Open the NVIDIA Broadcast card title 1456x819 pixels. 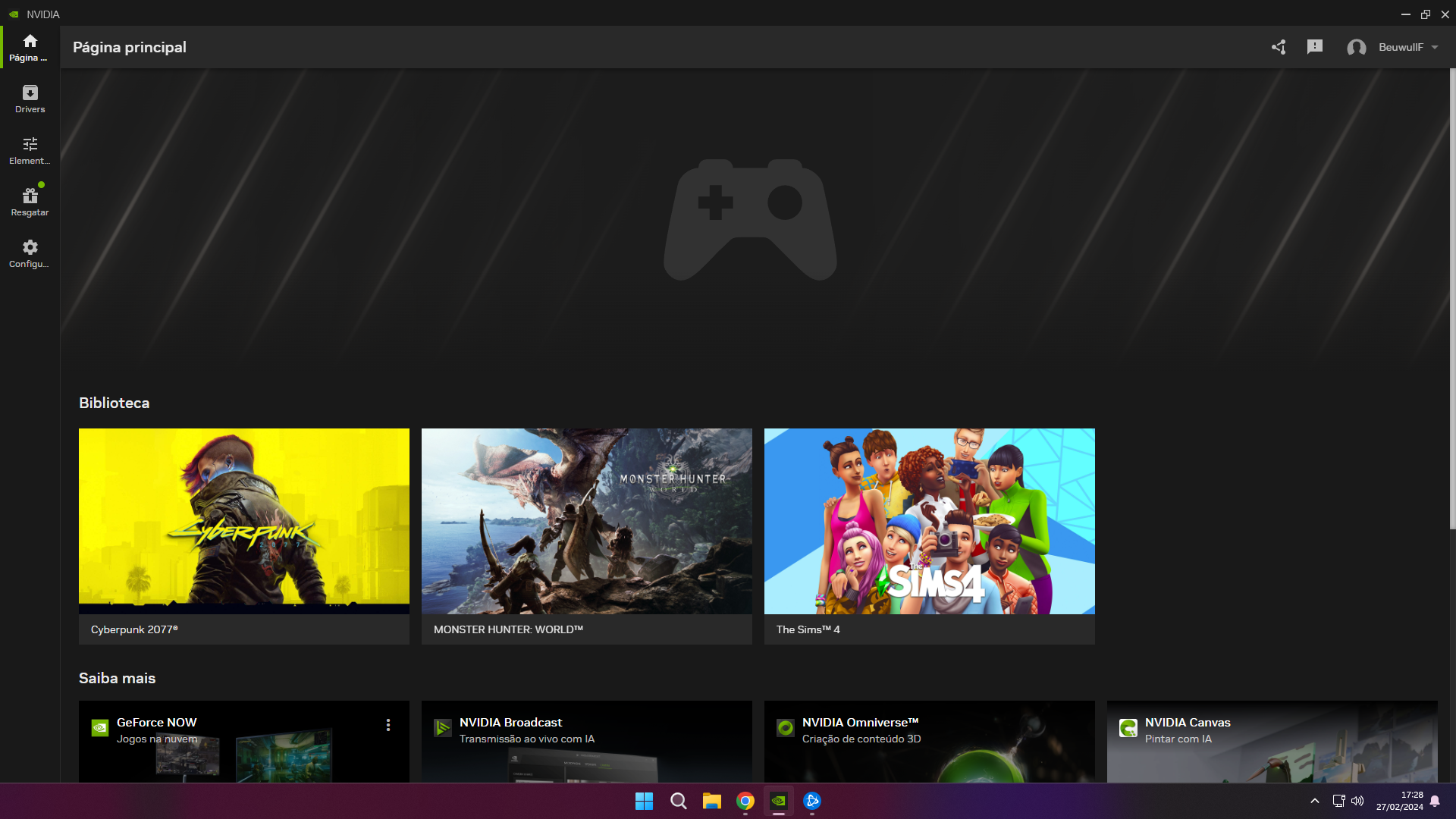click(x=510, y=723)
